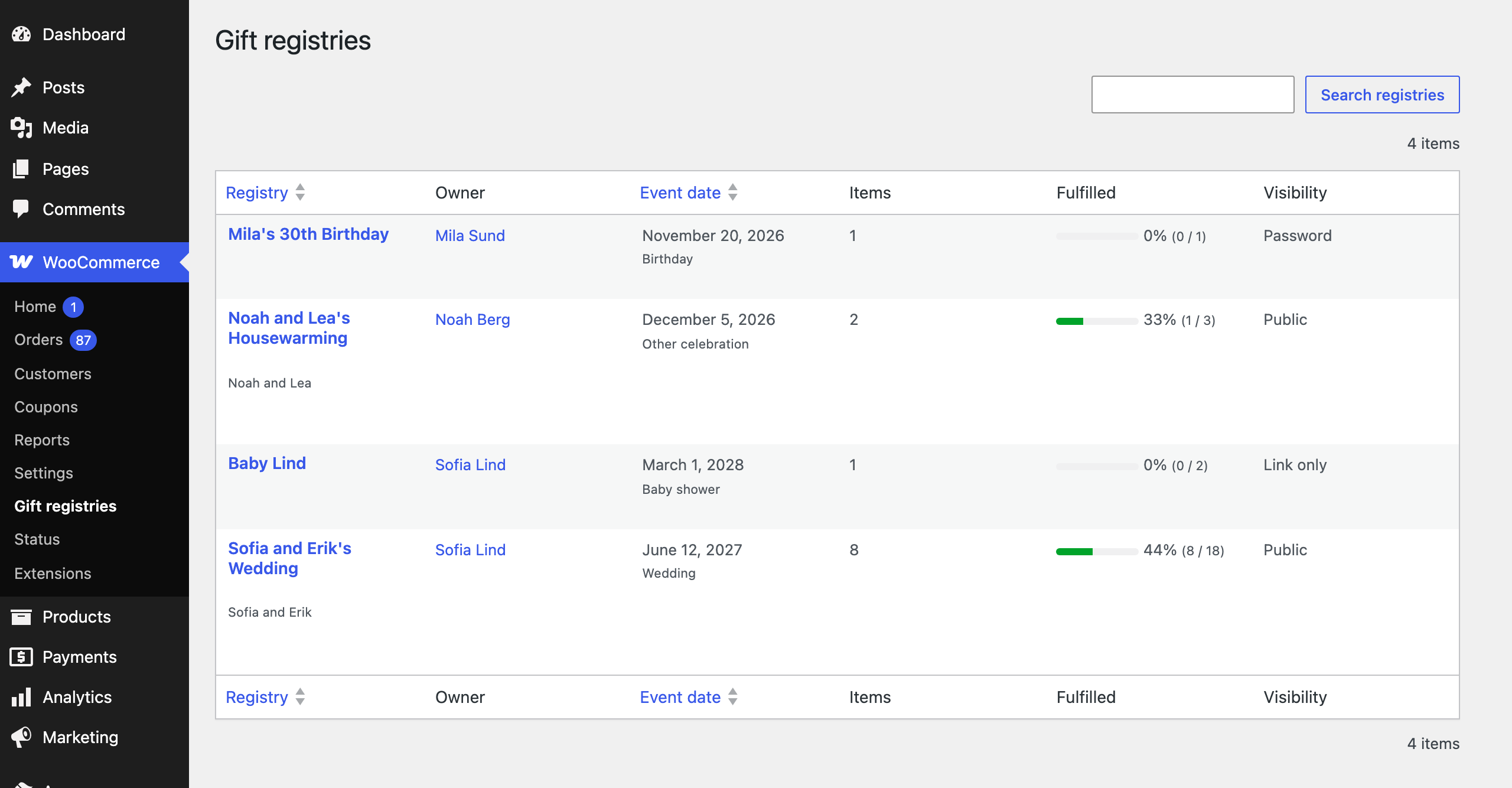Click the Dashboard gauge icon

(21, 34)
